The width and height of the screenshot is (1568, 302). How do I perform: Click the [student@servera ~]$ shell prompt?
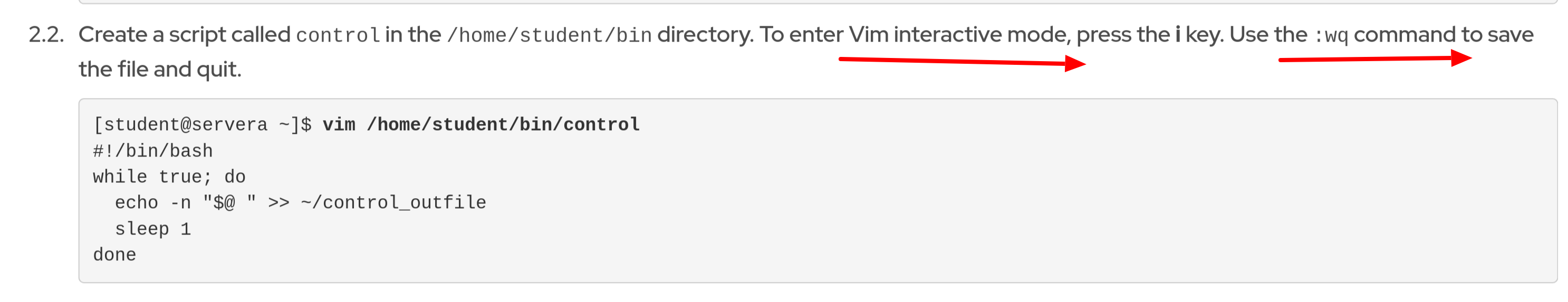(202, 125)
